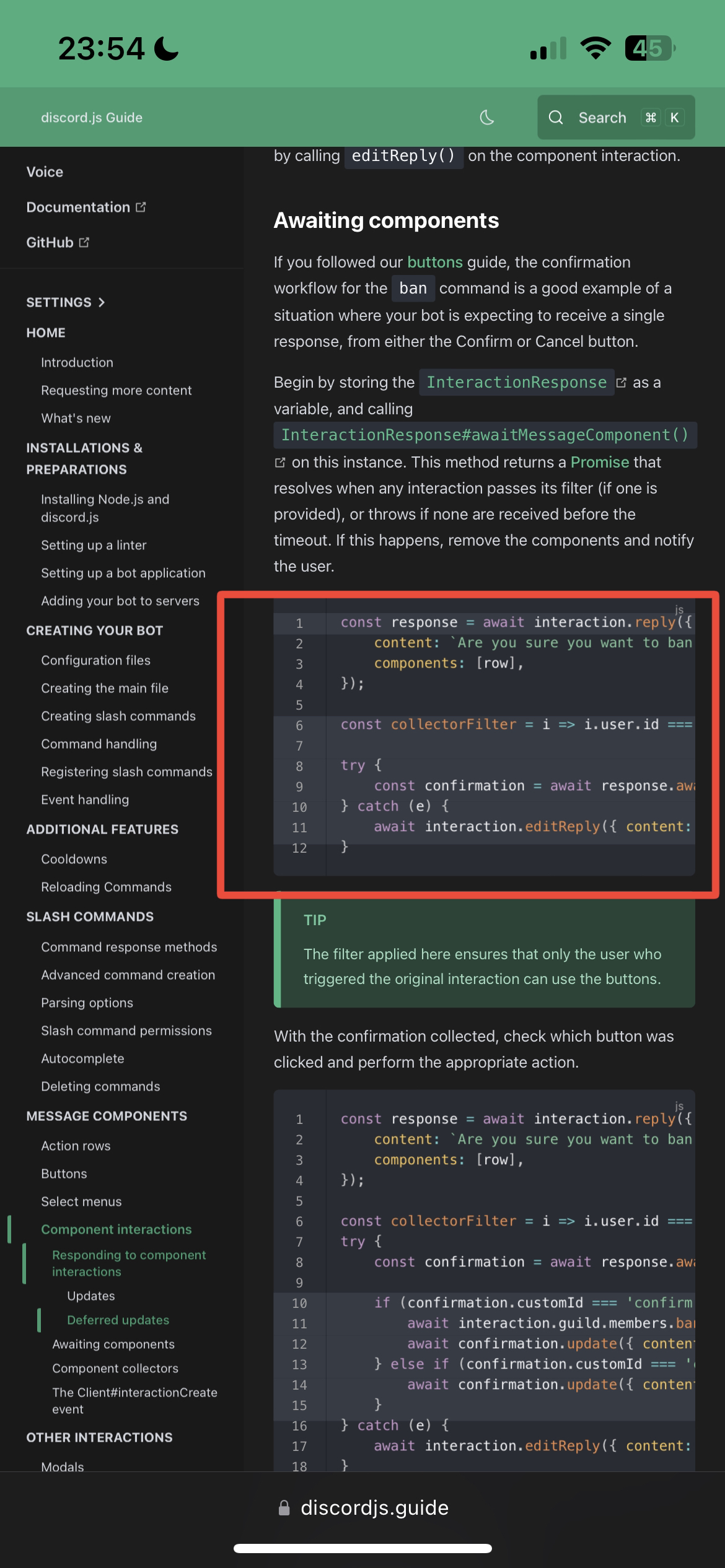Open Configuration files page
This screenshot has height=1568, width=725.
tap(95, 660)
